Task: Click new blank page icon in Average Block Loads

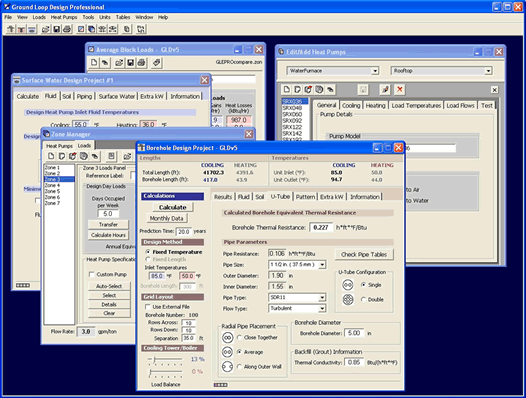Action: click(94, 62)
